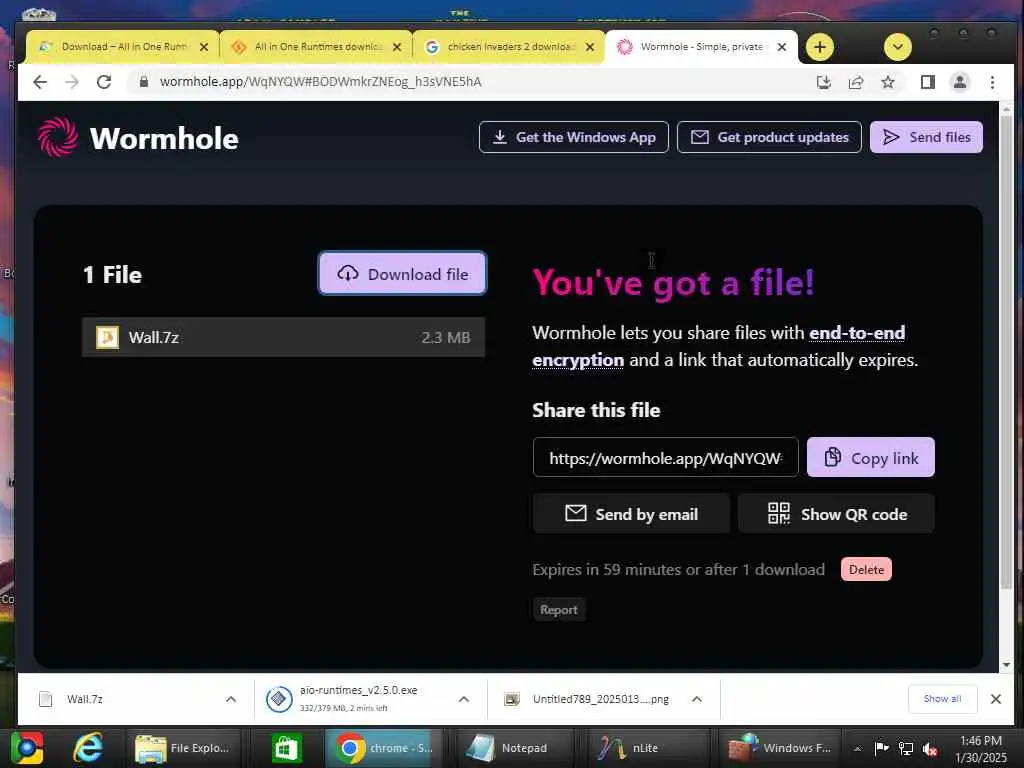Close the downloads bar
Viewport: 1024px width, 768px height.
point(995,699)
